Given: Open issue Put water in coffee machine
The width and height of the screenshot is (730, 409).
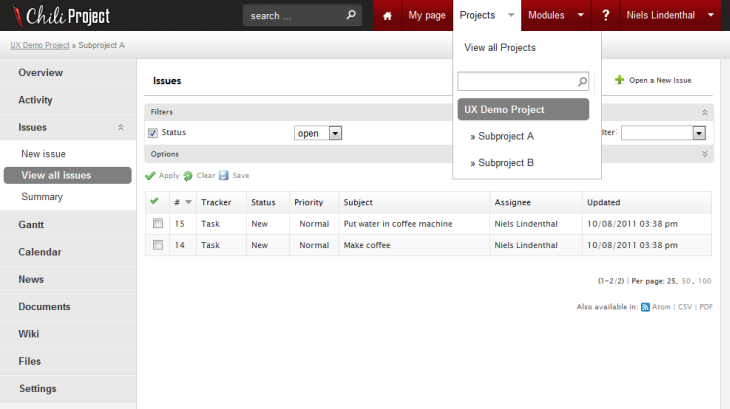Looking at the screenshot, I should pos(398,224).
